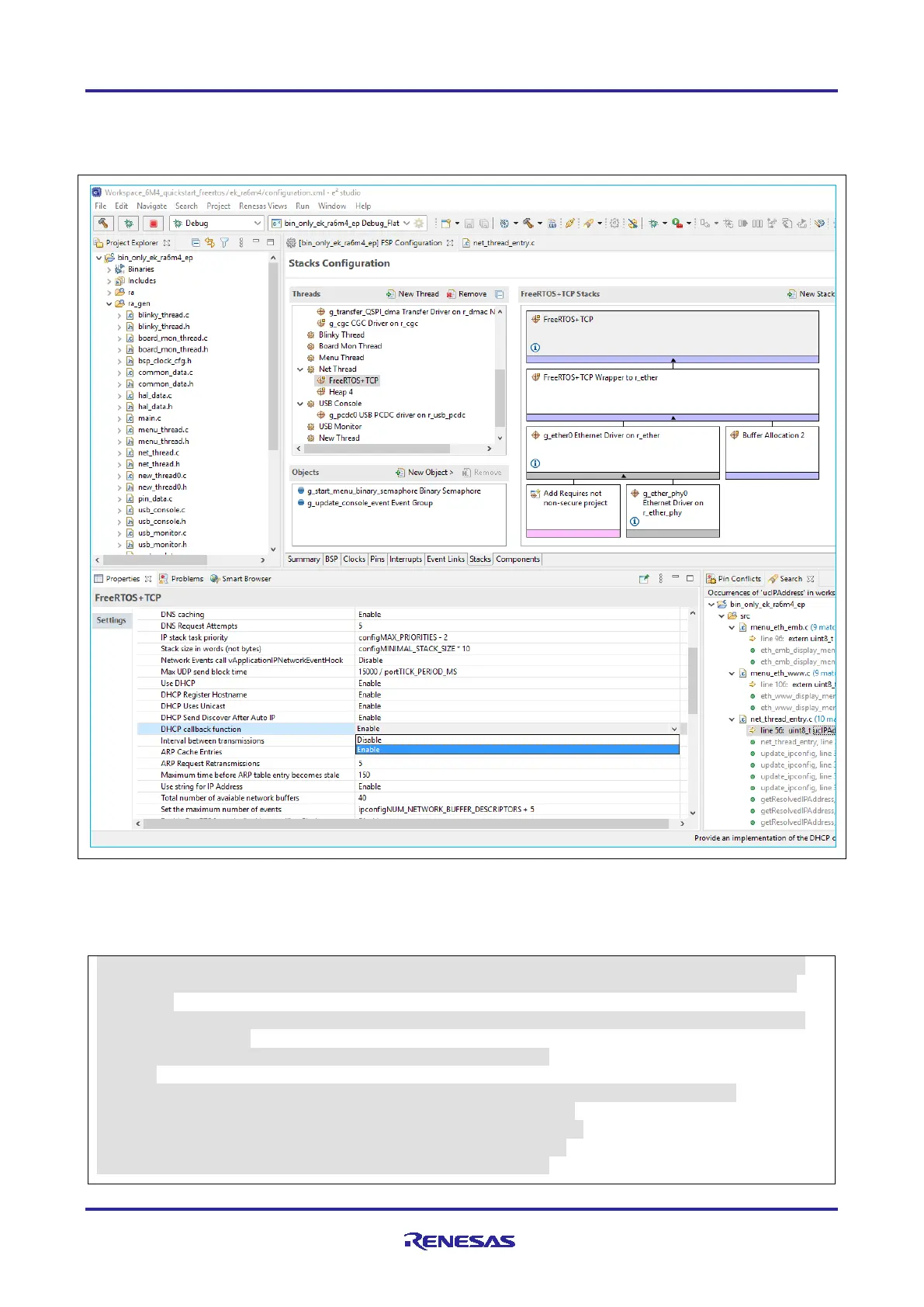The width and height of the screenshot is (924, 1307).
Task: Open the Window menu
Action: point(331,206)
